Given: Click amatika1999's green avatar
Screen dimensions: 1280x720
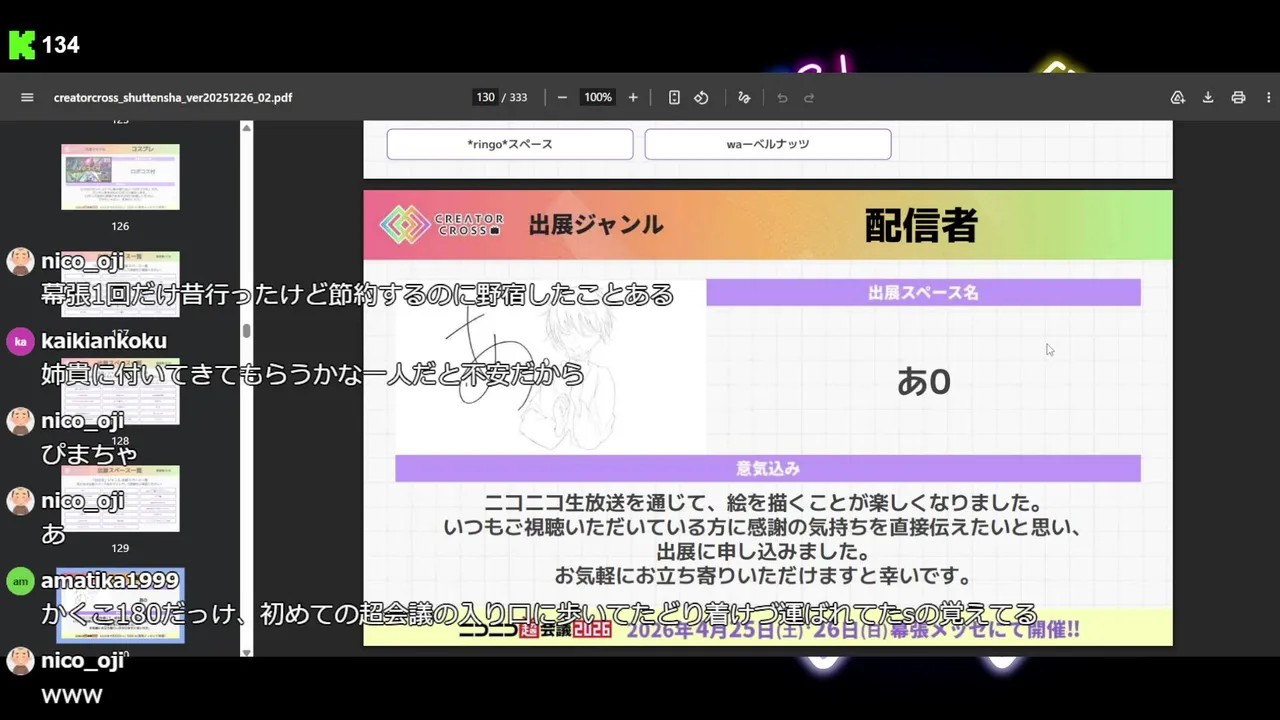Looking at the screenshot, I should [x=20, y=581].
